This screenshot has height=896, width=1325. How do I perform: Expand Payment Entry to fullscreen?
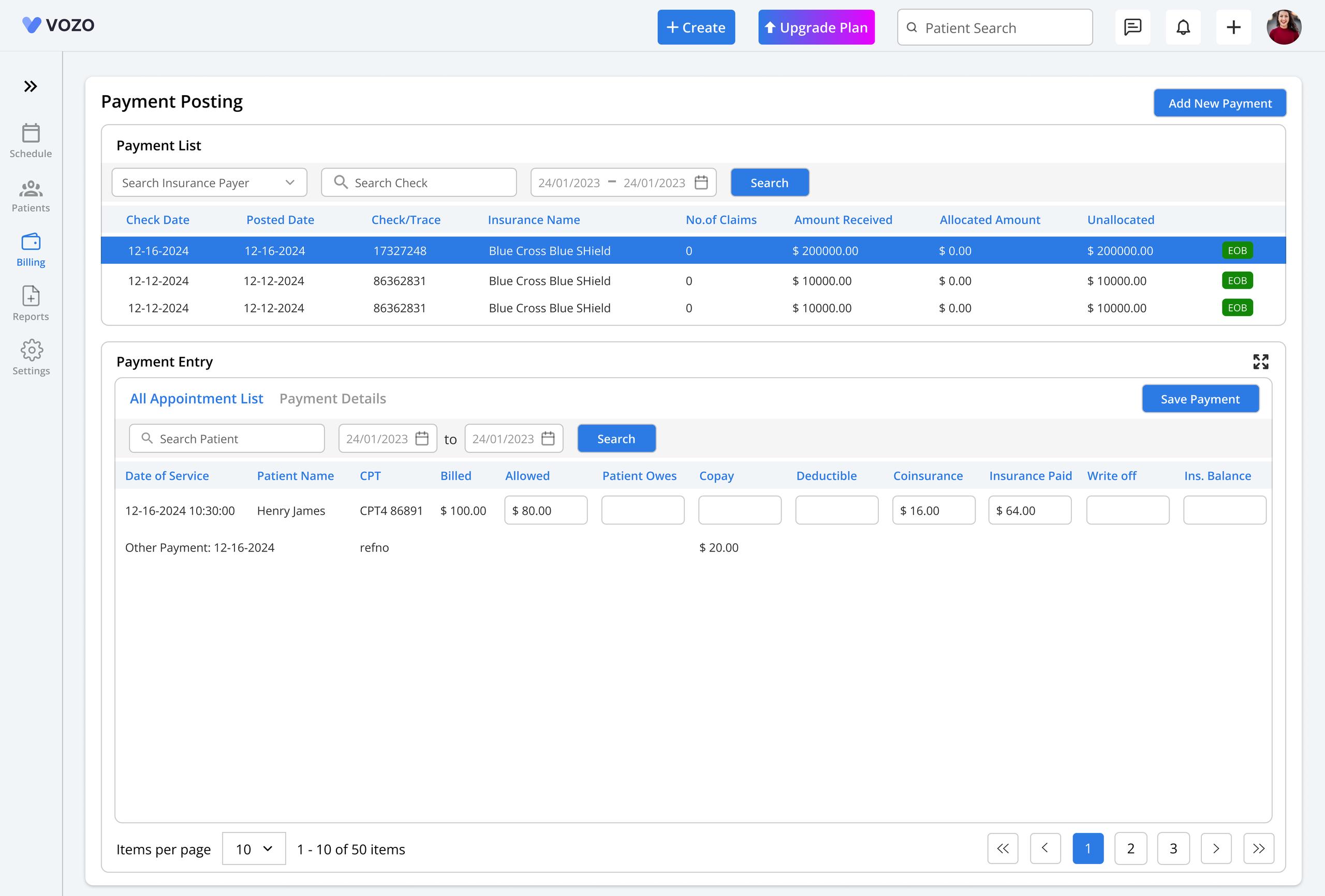pyautogui.click(x=1261, y=362)
